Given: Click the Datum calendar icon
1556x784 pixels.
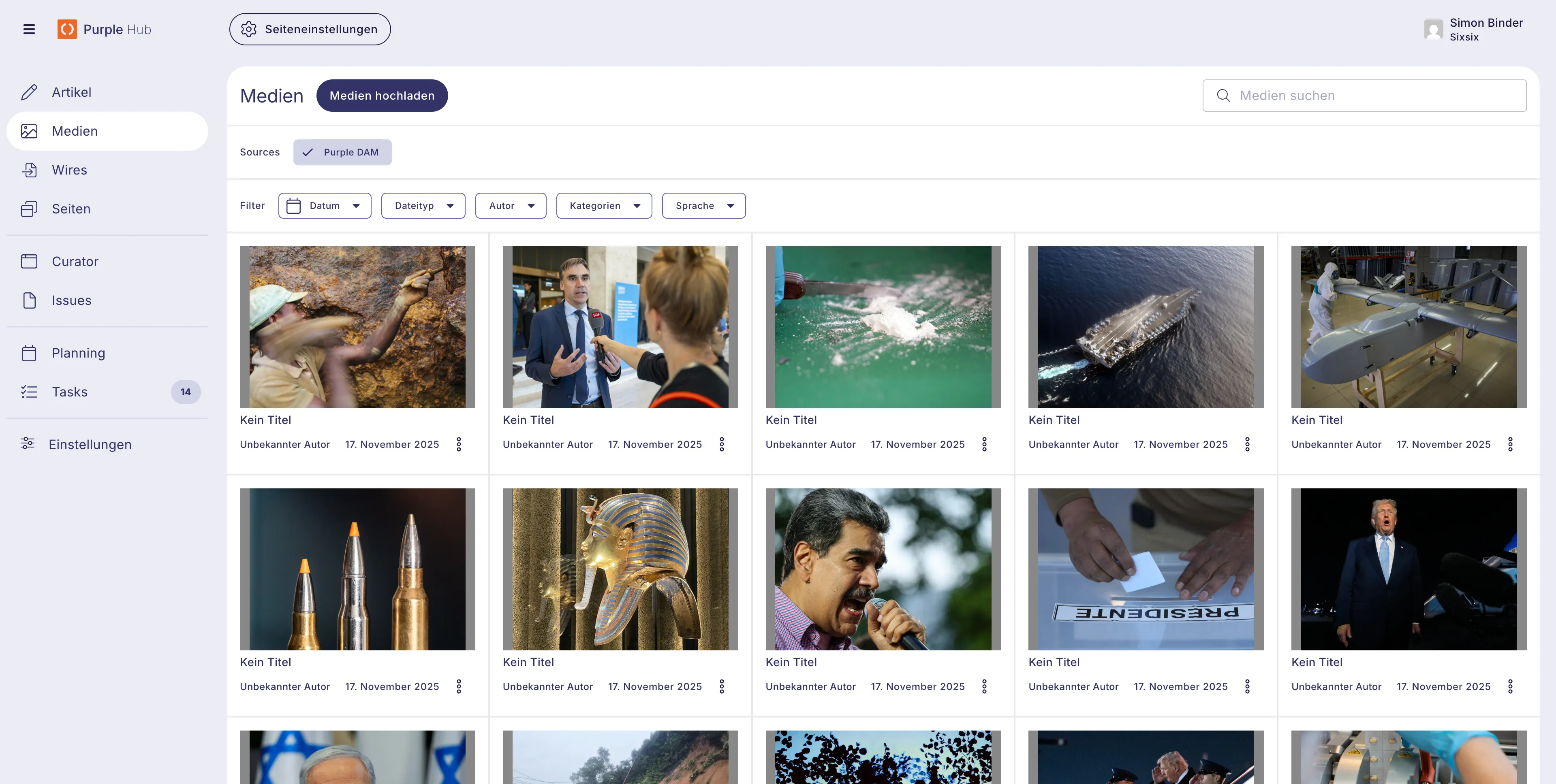Looking at the screenshot, I should click(x=293, y=206).
